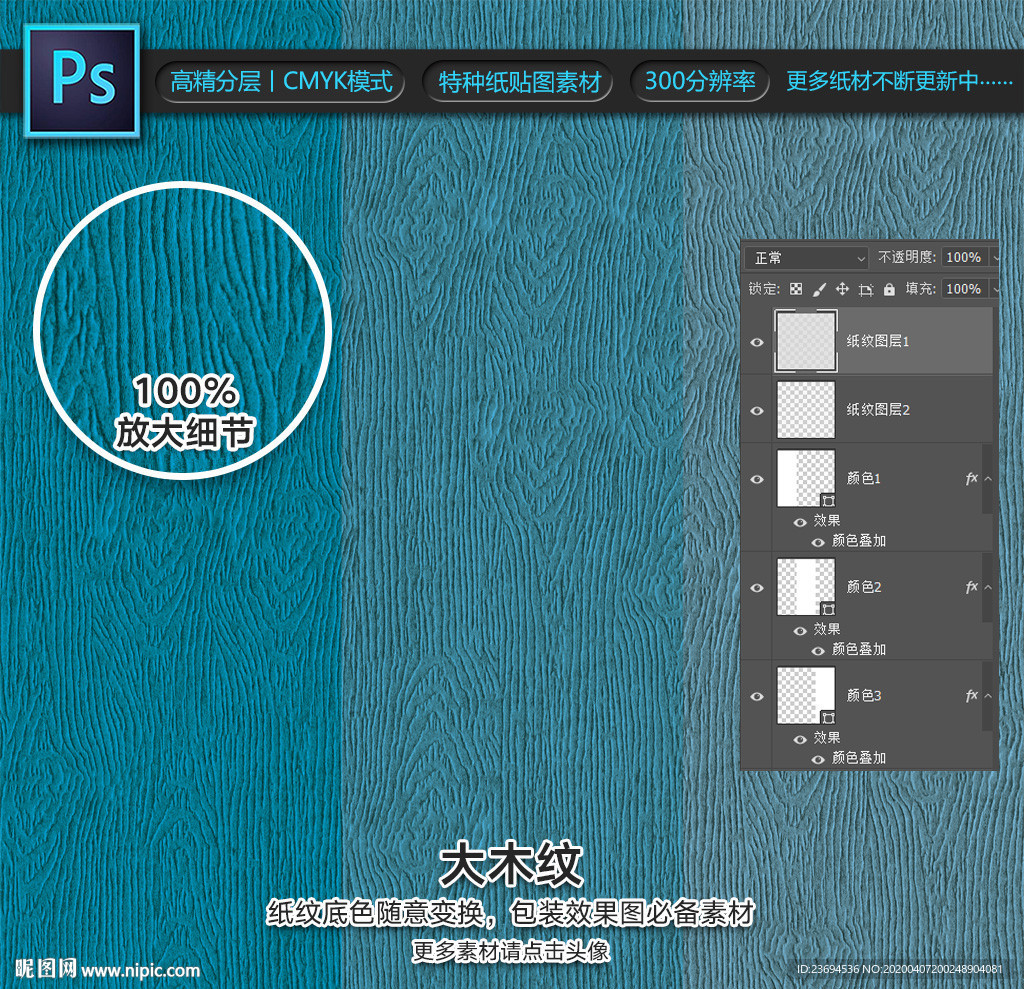Collapse effects of 颜色2 layer
Viewport: 1024px width, 989px height.
pyautogui.click(x=988, y=587)
